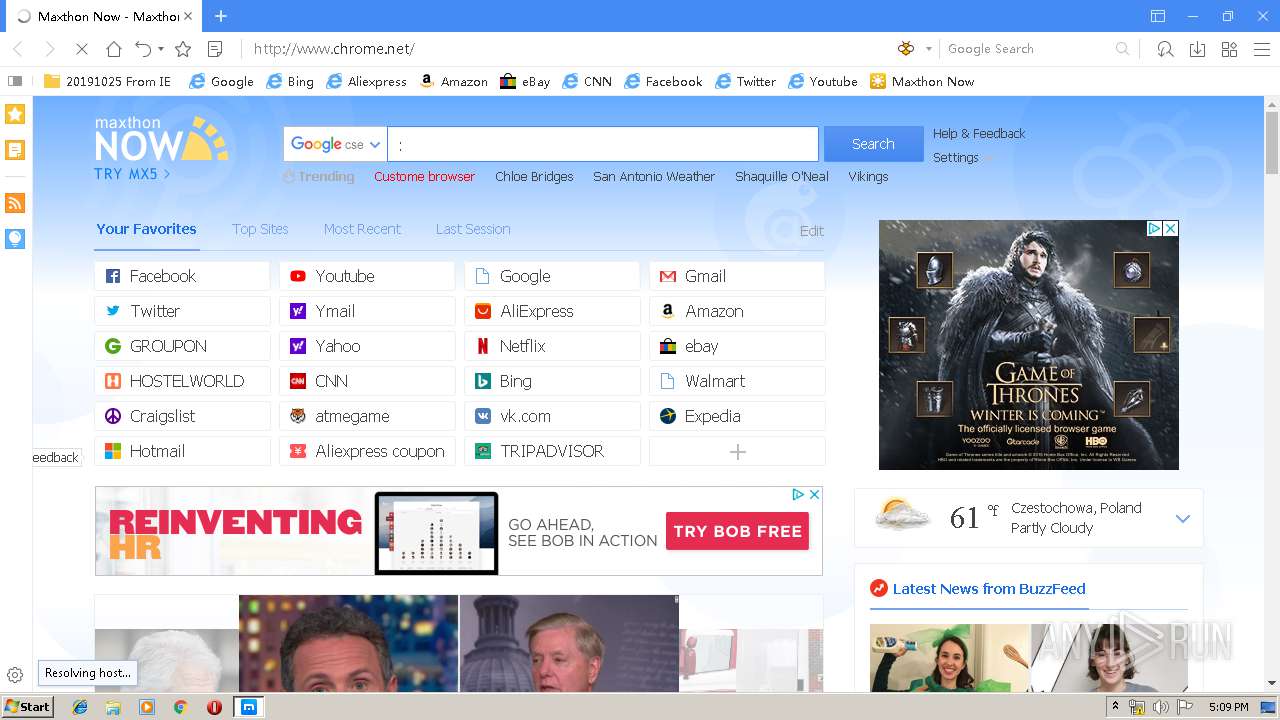
Task: Switch to Top Sites tab
Action: point(260,229)
